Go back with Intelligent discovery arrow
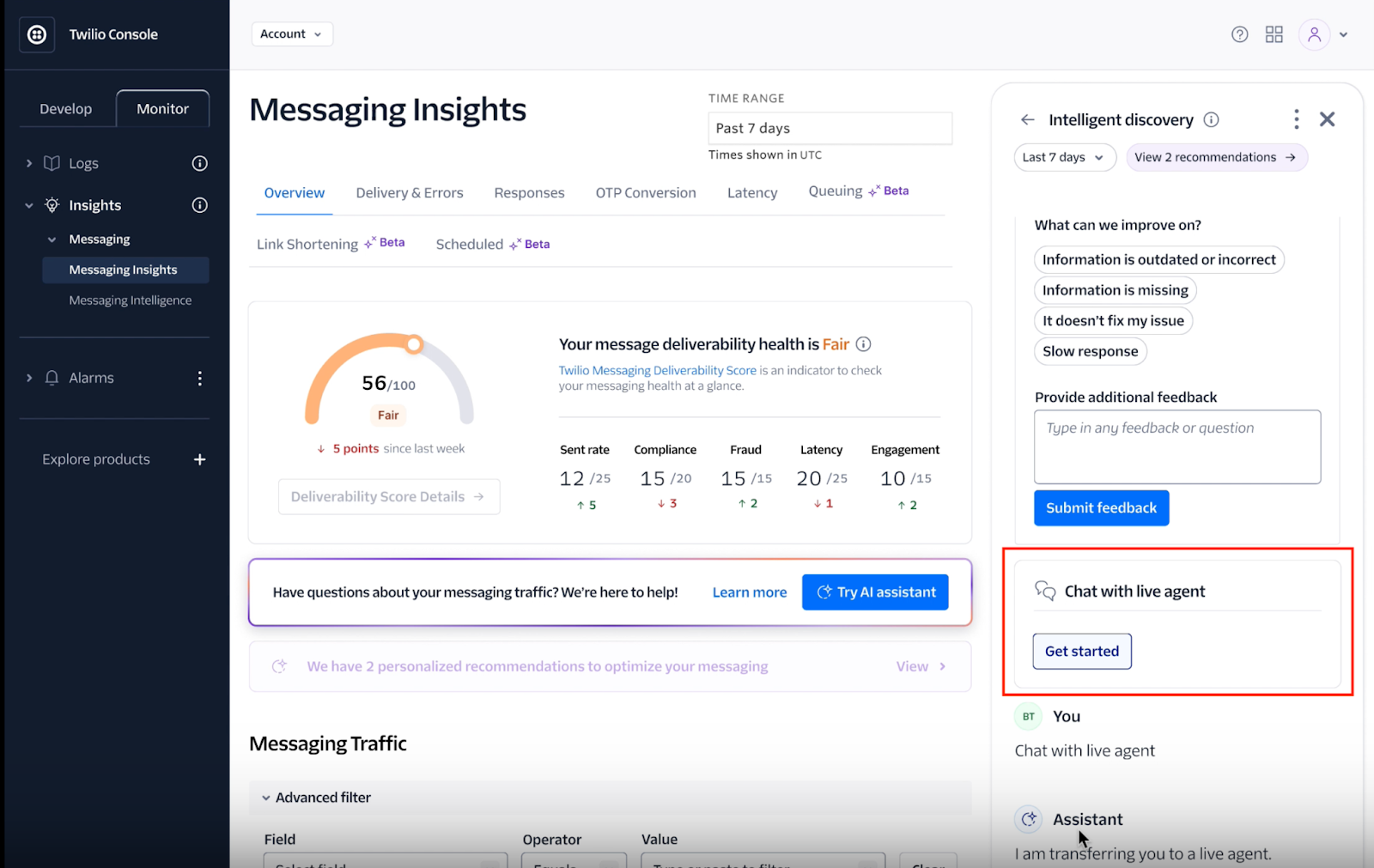 (1027, 120)
